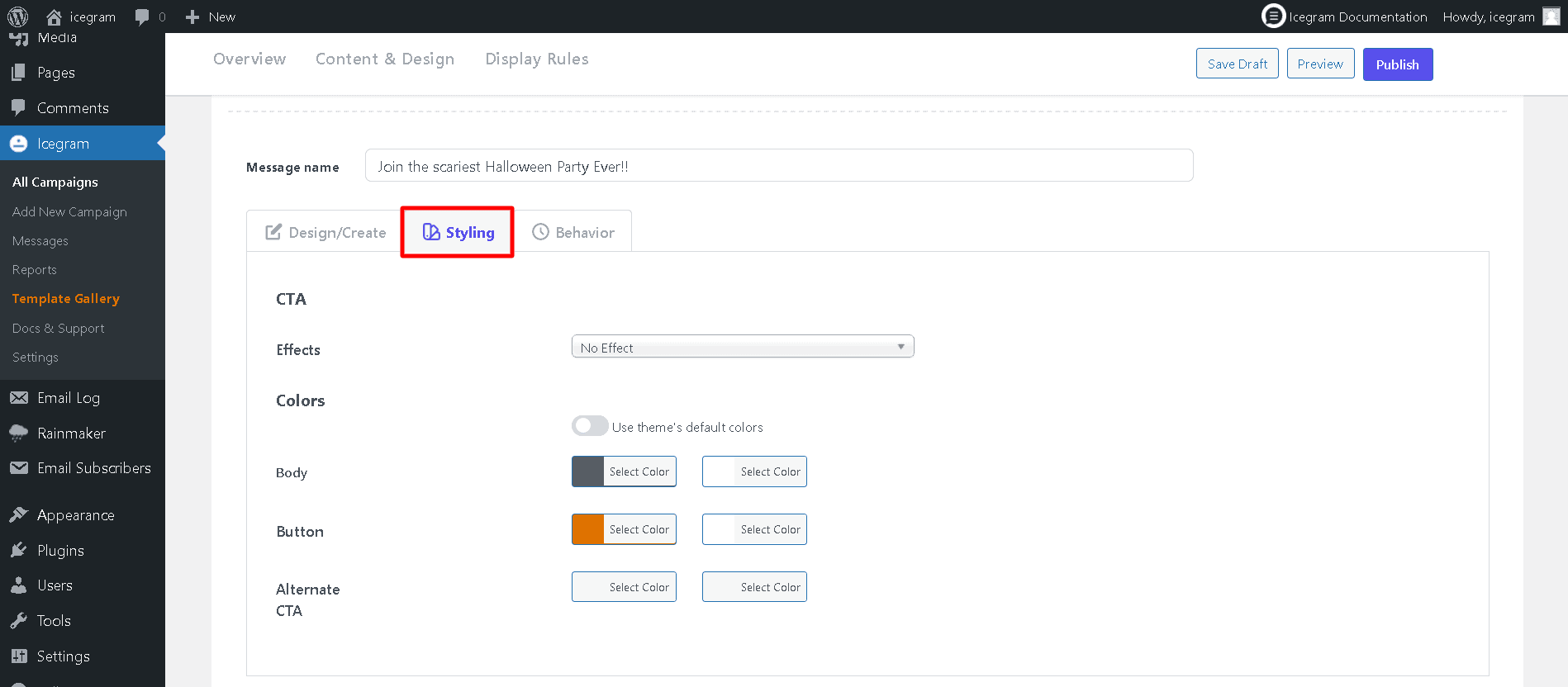This screenshot has width=1568, height=687.
Task: Click the Message name input field
Action: click(x=779, y=165)
